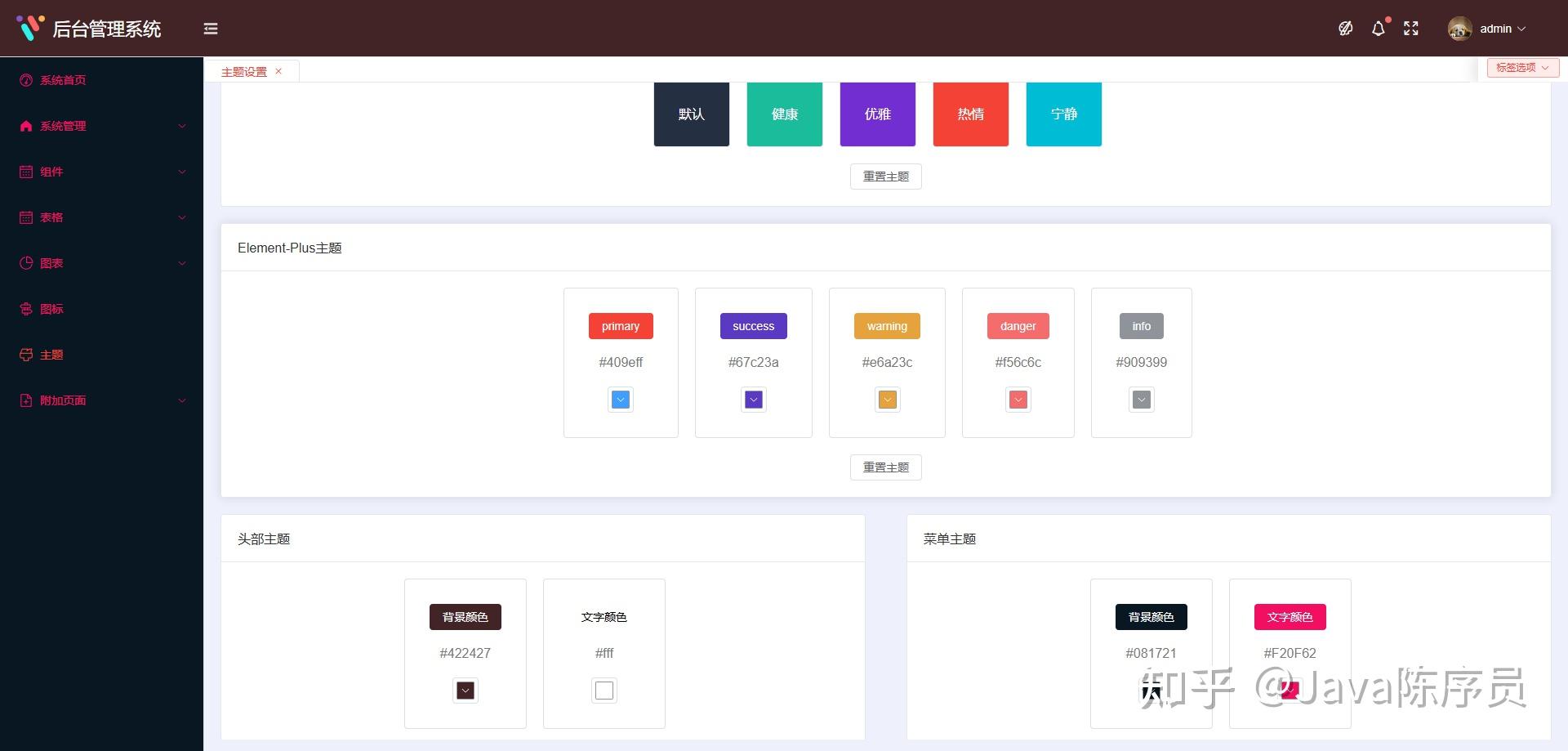Click 重置主题 below the Element-Plus themes
Screen dimensions: 1568x751
coord(885,467)
